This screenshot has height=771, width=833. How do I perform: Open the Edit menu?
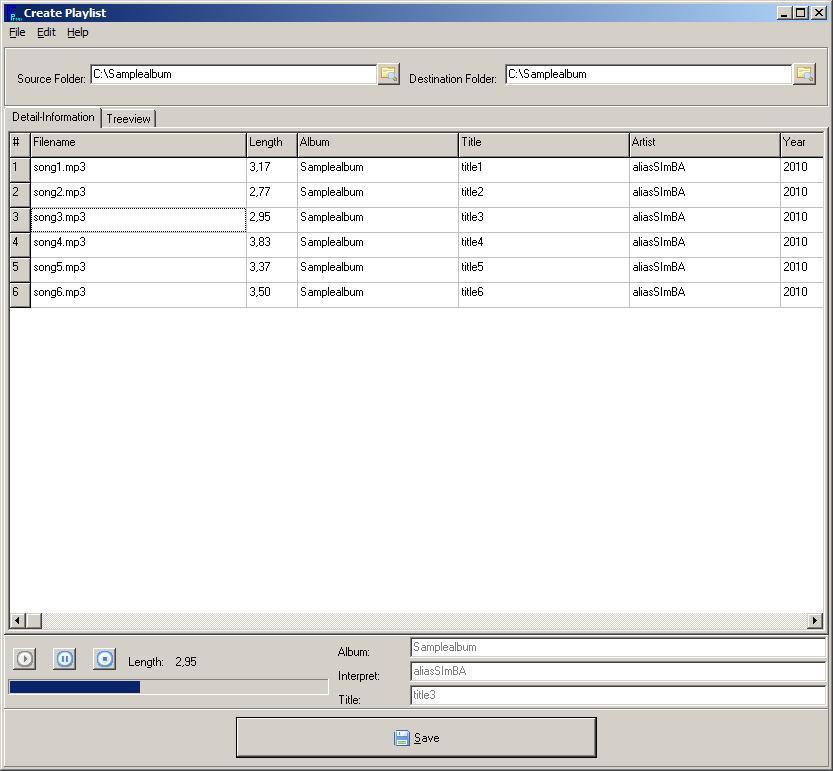pos(46,32)
